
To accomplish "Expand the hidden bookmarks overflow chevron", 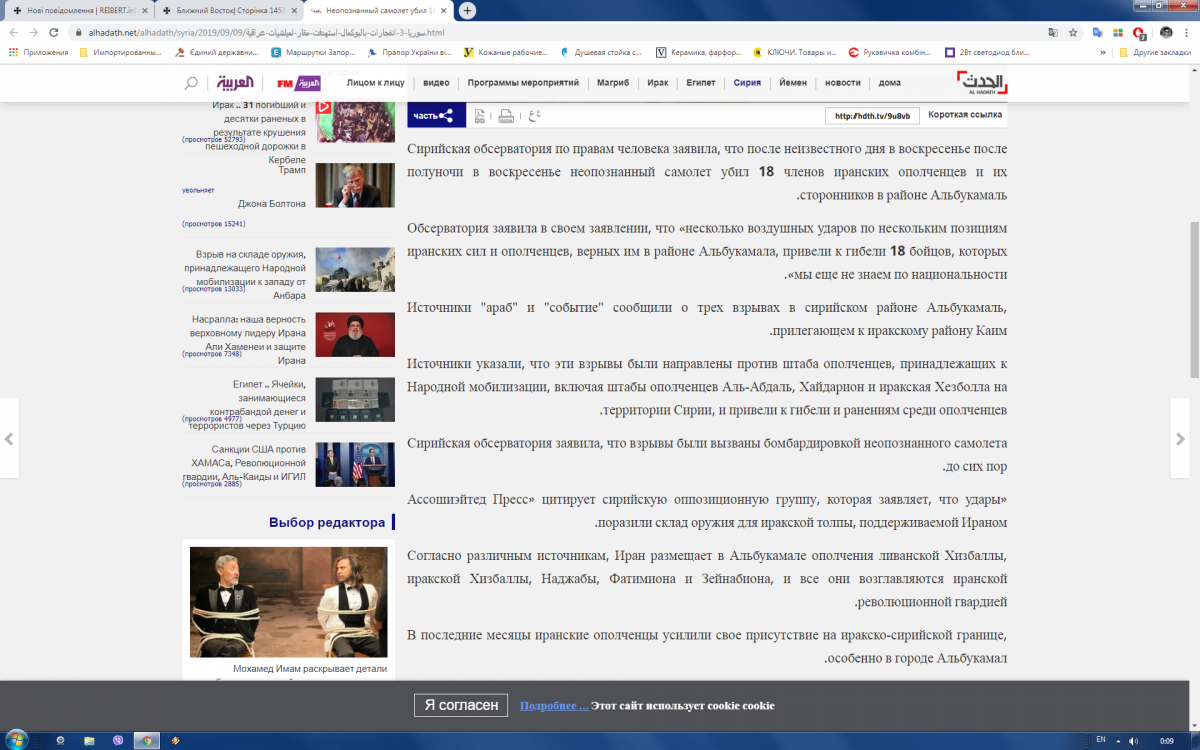I will [x=1103, y=52].
